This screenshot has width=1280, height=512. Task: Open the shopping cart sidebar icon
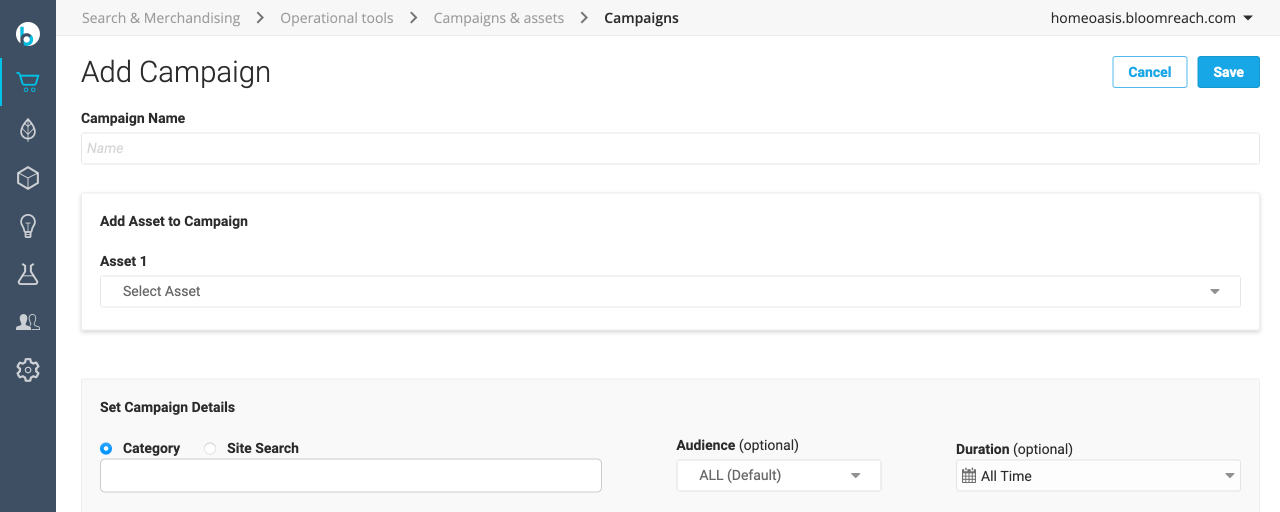(28, 82)
